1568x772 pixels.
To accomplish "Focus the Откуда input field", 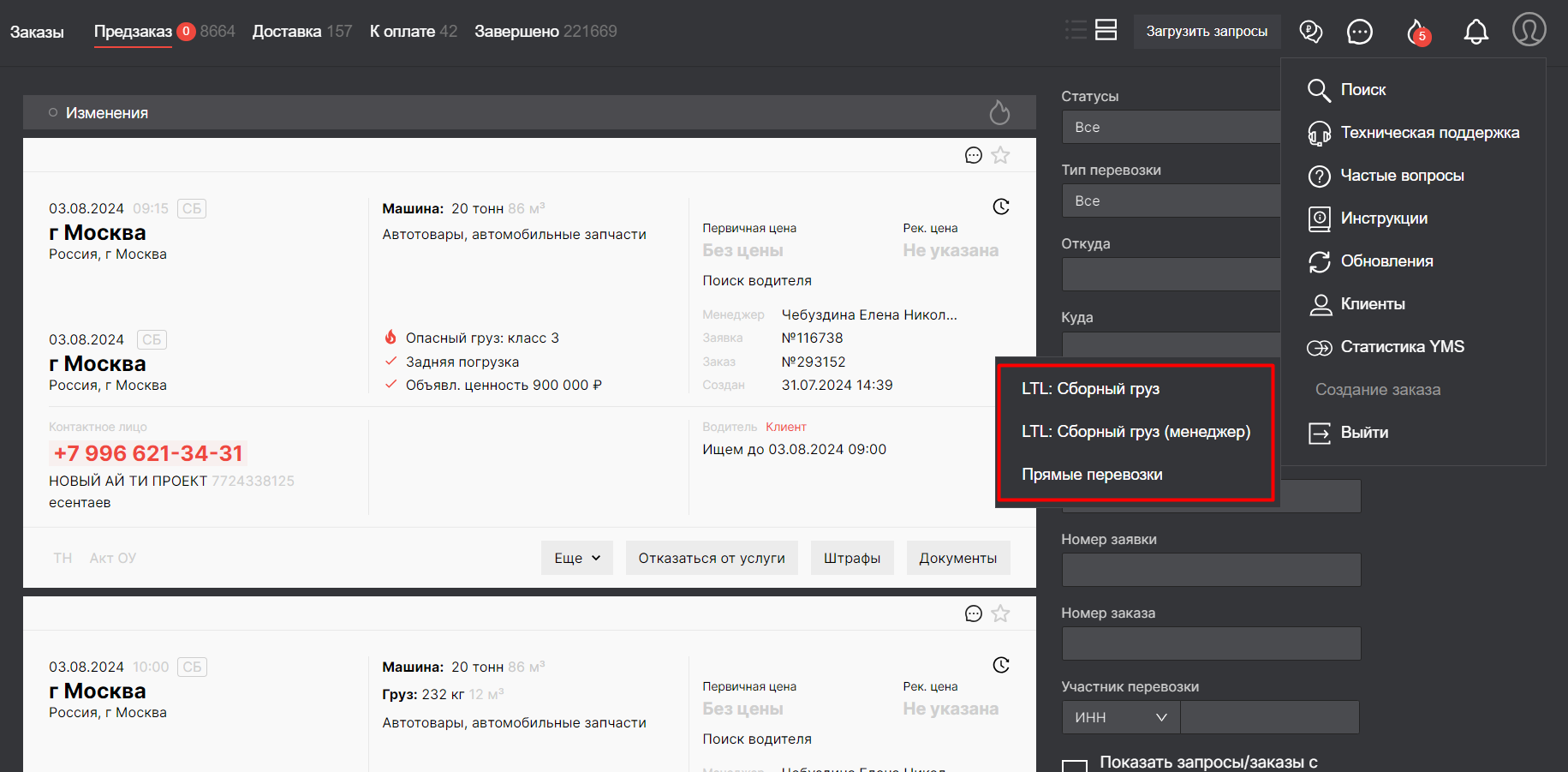I will point(1171,274).
